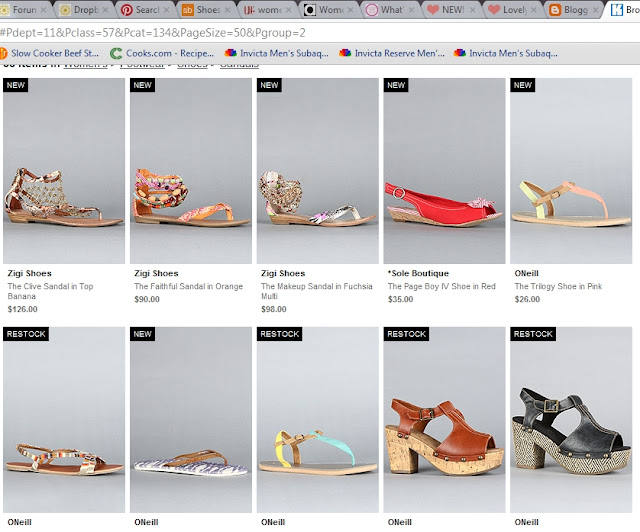
Task: Open the Faithful Sandal in Orange image
Action: point(191,171)
